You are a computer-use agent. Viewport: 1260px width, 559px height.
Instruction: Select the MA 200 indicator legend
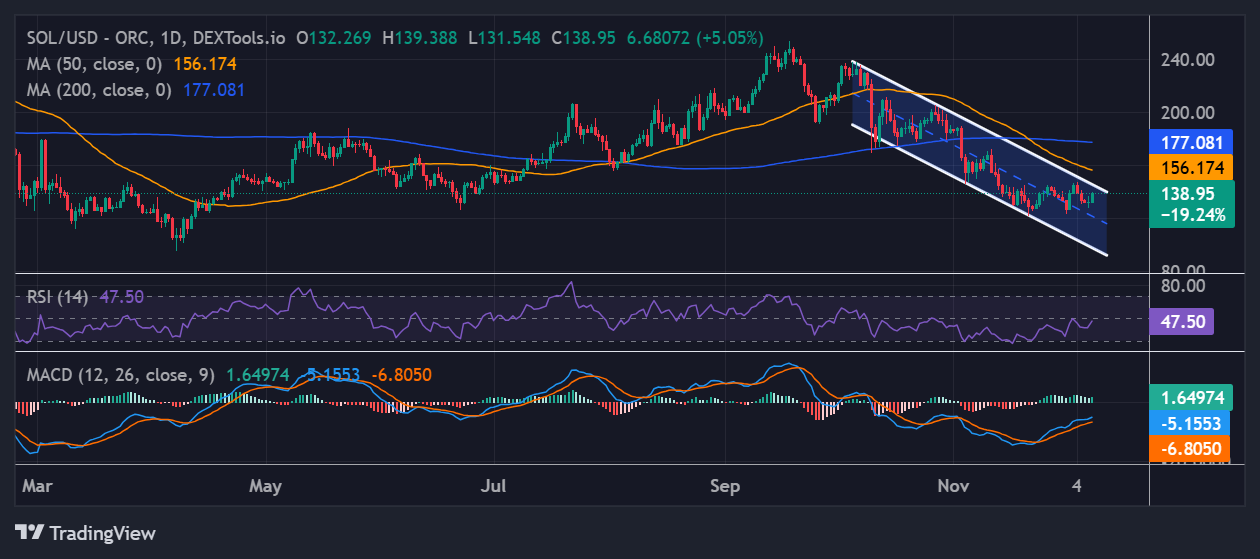point(99,90)
